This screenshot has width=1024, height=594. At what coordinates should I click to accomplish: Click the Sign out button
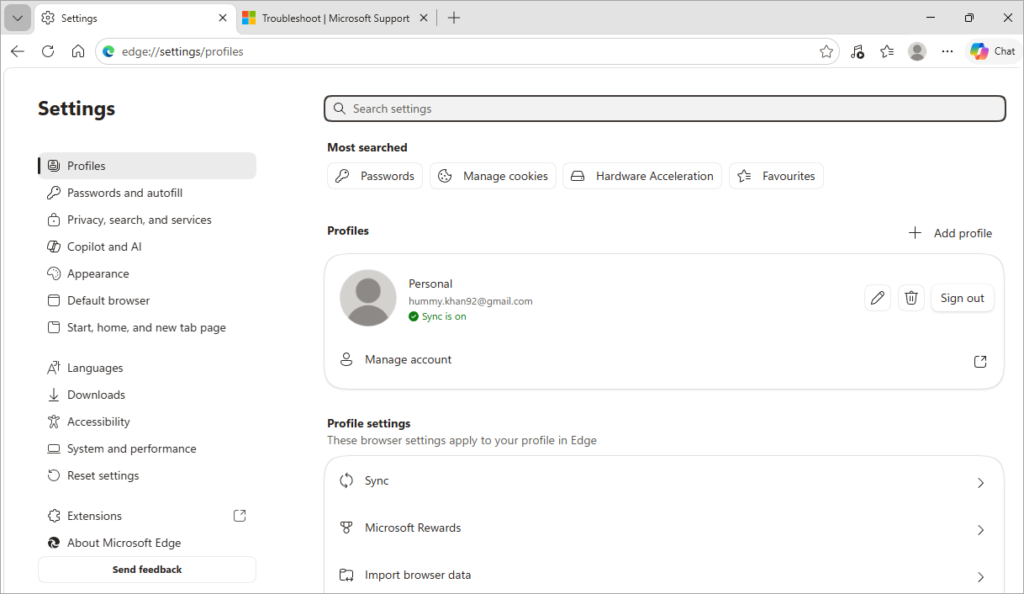(x=962, y=298)
